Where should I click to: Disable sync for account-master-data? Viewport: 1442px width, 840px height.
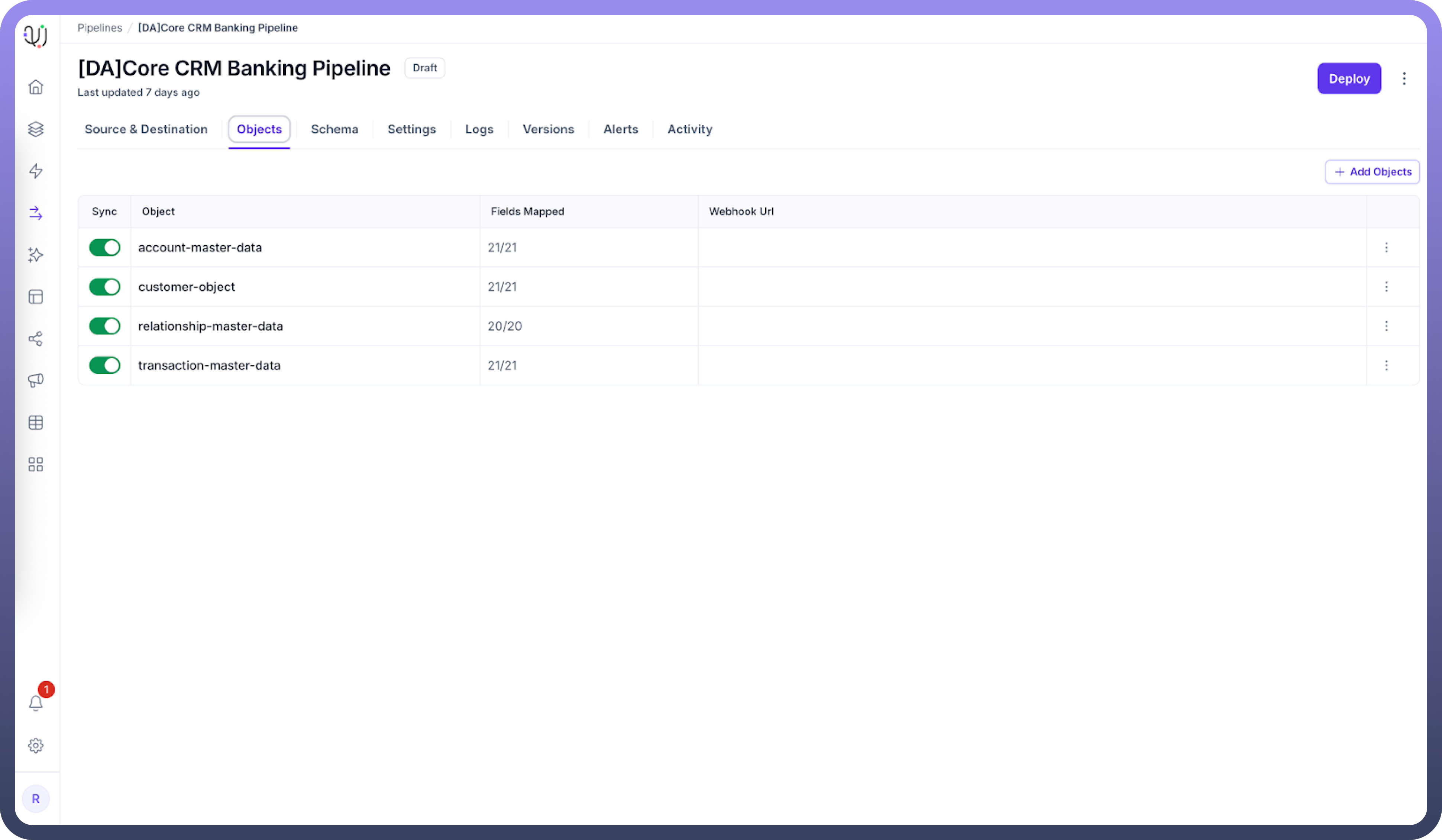105,247
